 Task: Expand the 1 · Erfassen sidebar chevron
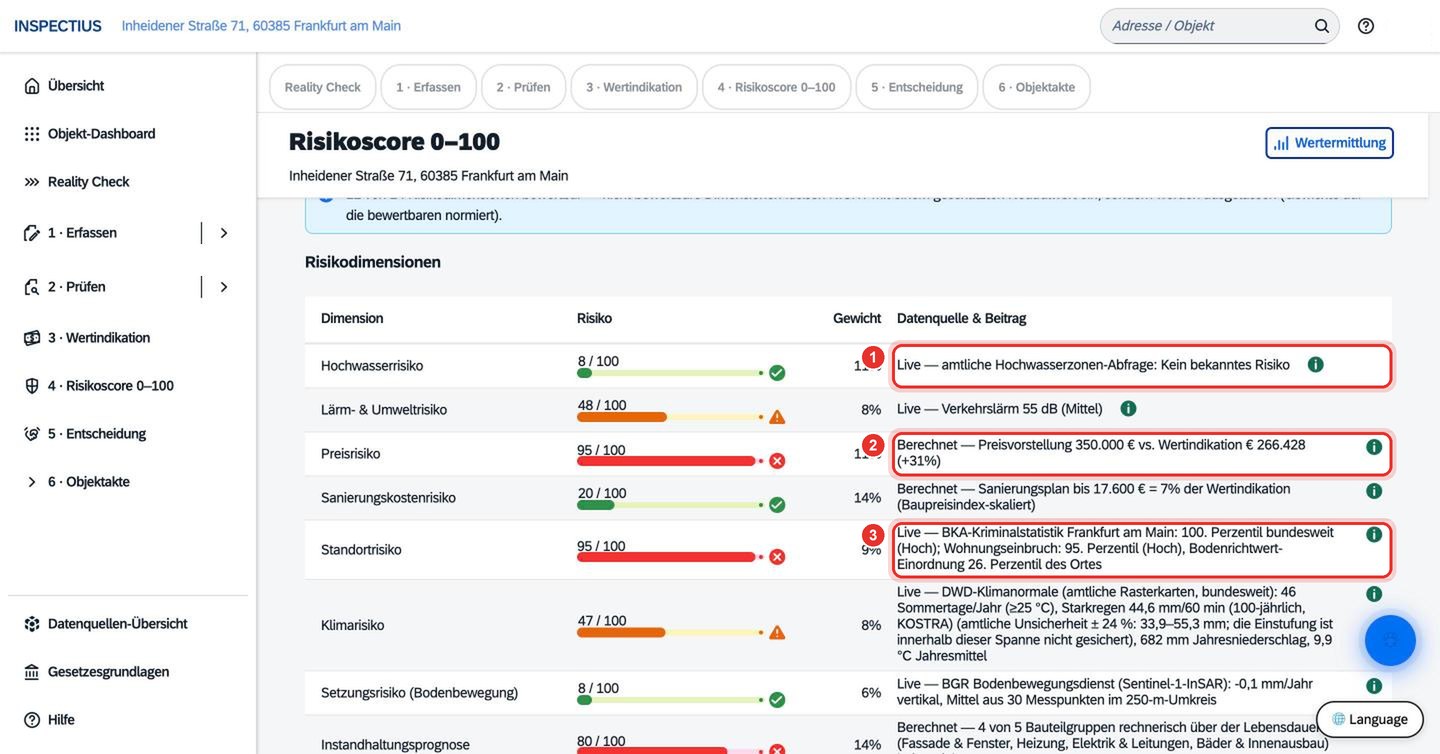(x=224, y=233)
